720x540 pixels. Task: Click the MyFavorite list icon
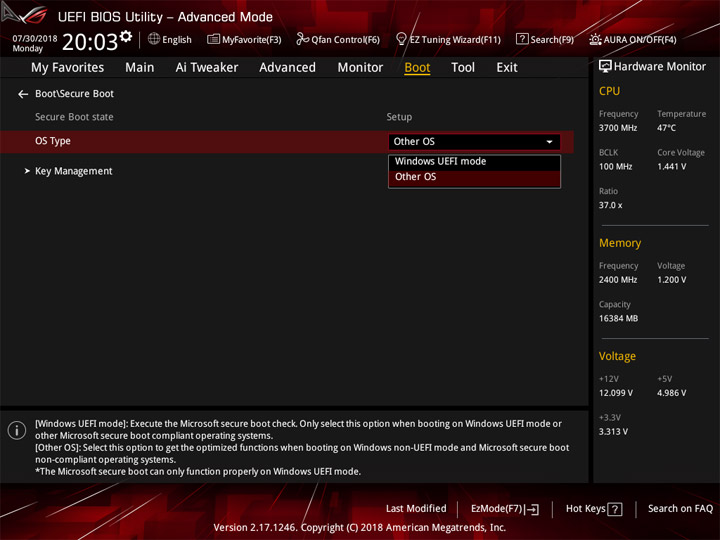click(x=213, y=39)
